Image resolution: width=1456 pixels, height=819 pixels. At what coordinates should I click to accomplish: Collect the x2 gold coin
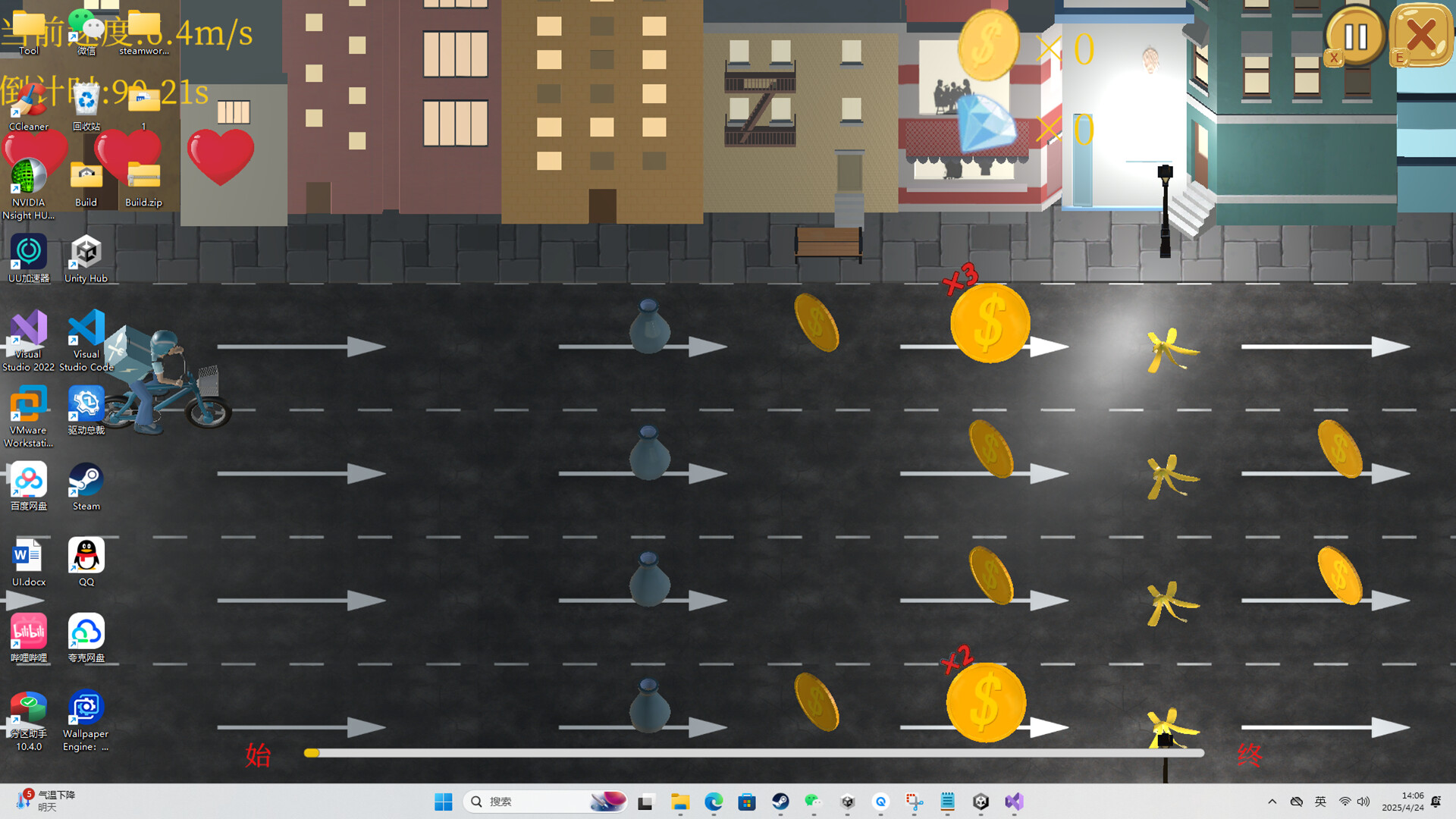(986, 702)
